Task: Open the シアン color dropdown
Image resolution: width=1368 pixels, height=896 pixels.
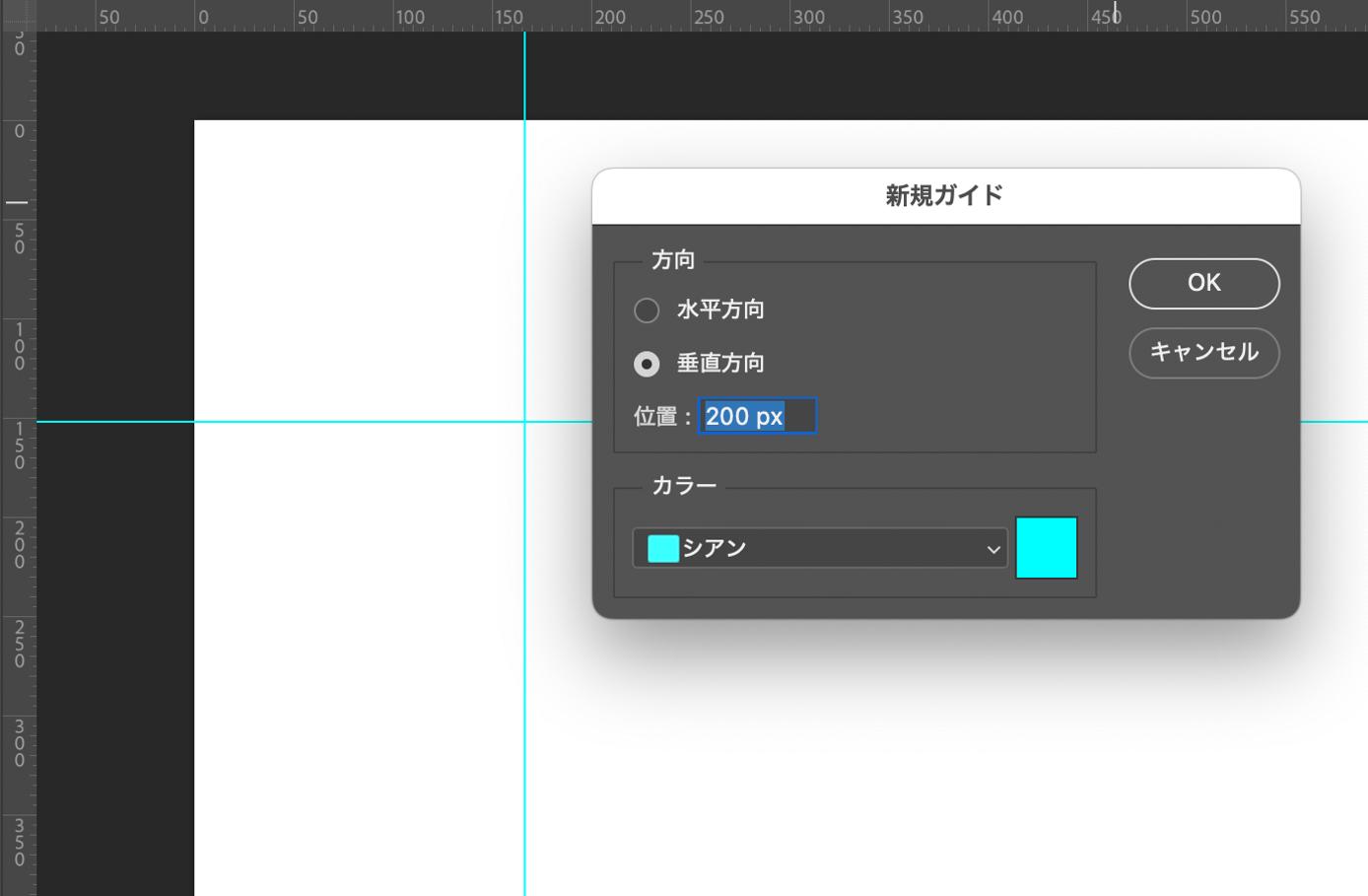Action: (x=820, y=548)
